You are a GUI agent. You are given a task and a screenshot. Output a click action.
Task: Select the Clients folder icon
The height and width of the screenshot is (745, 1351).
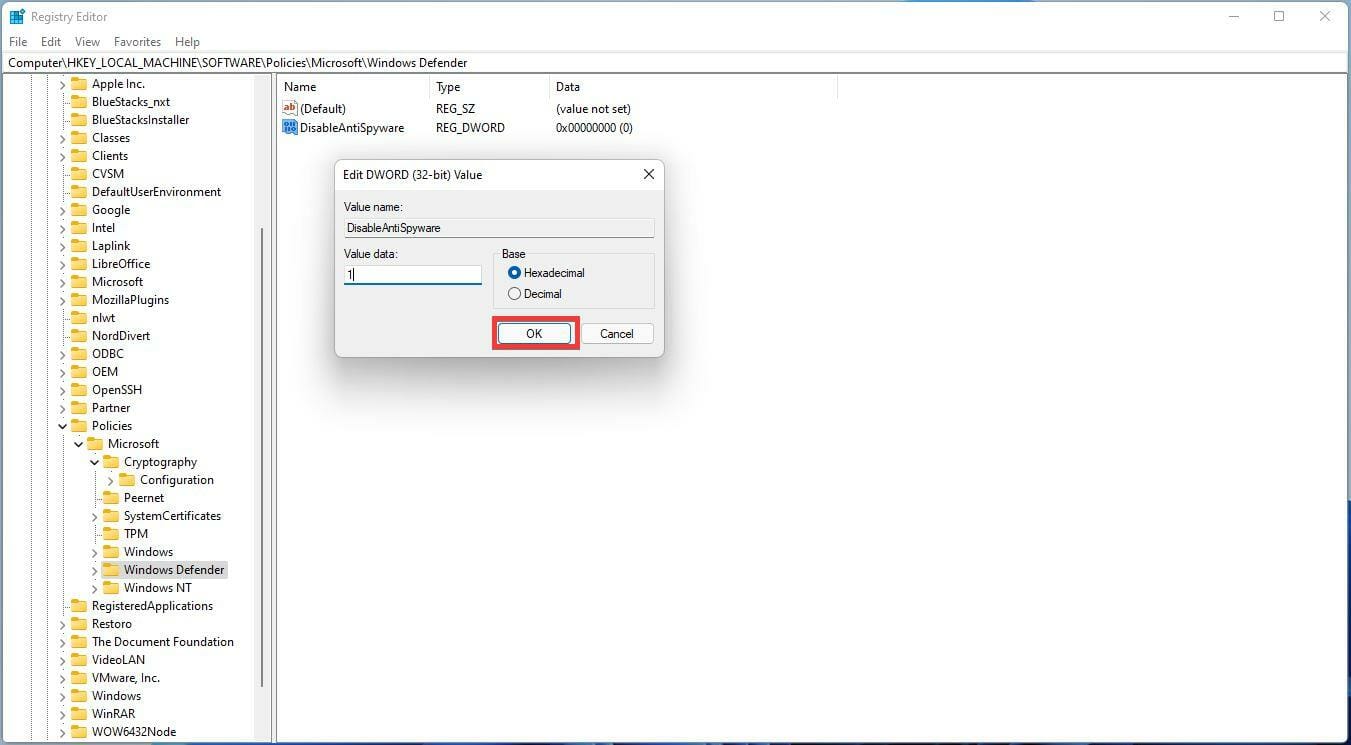[79, 156]
